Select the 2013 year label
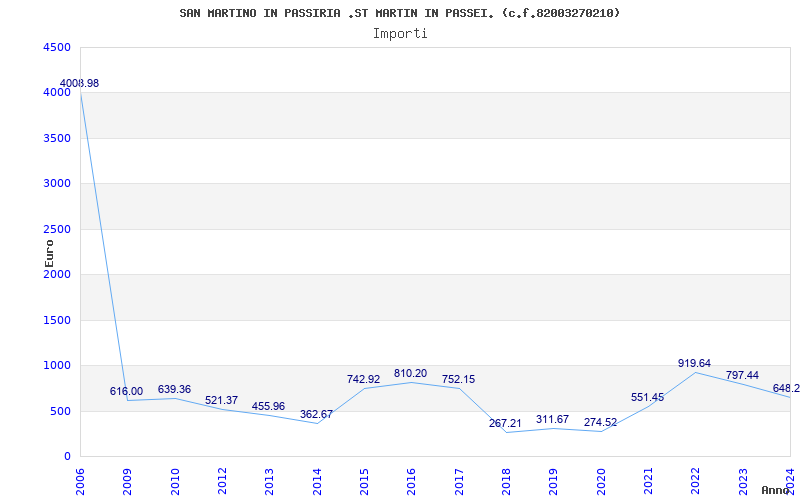 coord(269,481)
